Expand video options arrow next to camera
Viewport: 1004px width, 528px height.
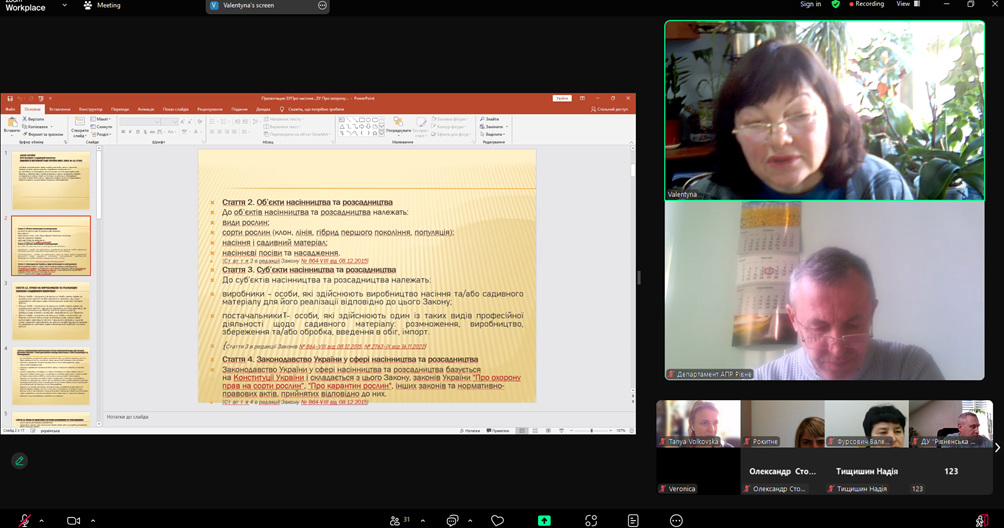[x=93, y=521]
